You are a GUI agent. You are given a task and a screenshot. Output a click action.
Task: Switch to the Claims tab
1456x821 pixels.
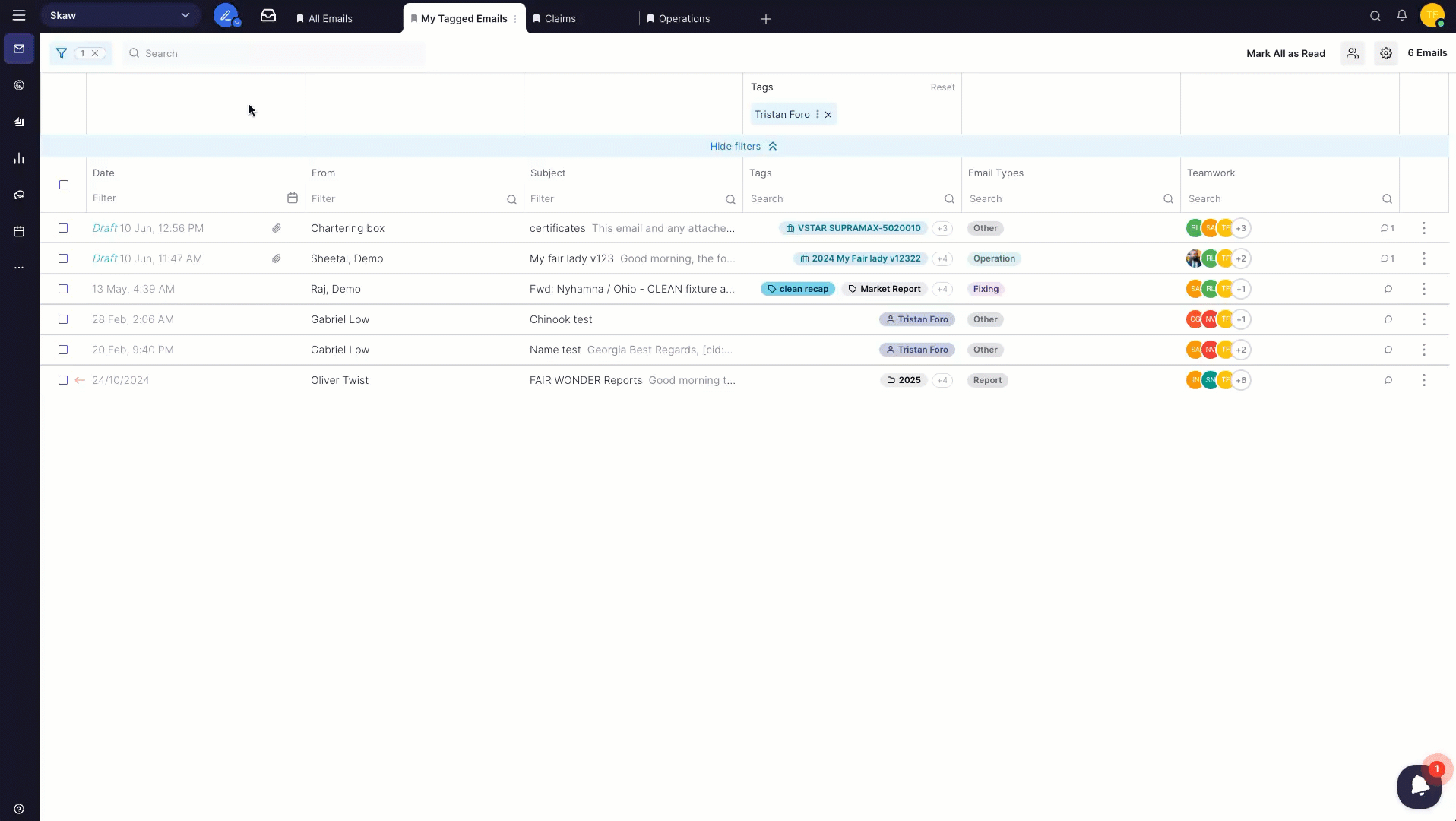click(x=560, y=18)
